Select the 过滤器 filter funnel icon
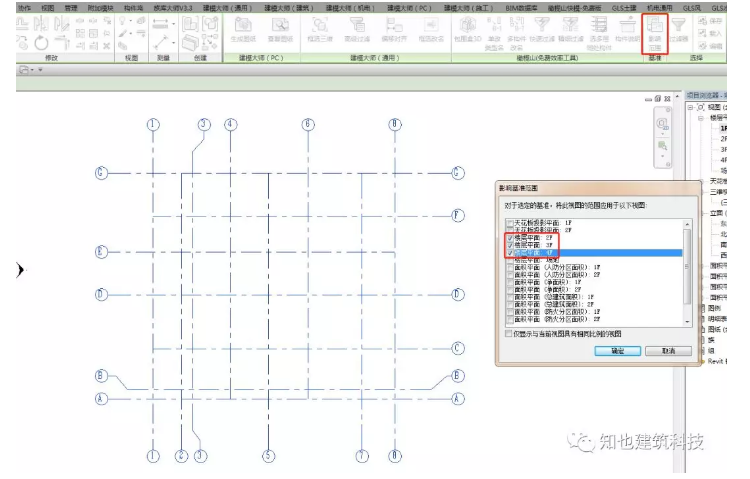This screenshot has width=750, height=479. (678, 29)
